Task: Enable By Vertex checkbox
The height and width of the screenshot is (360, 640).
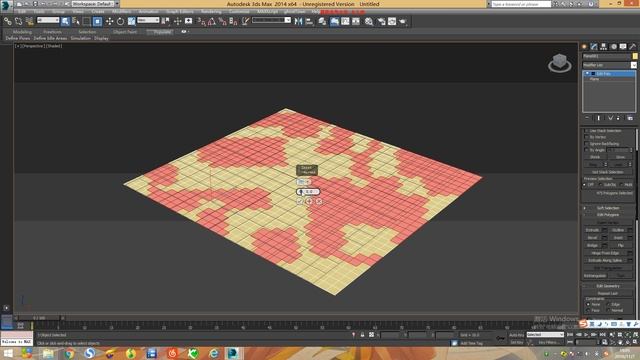Action: [587, 137]
